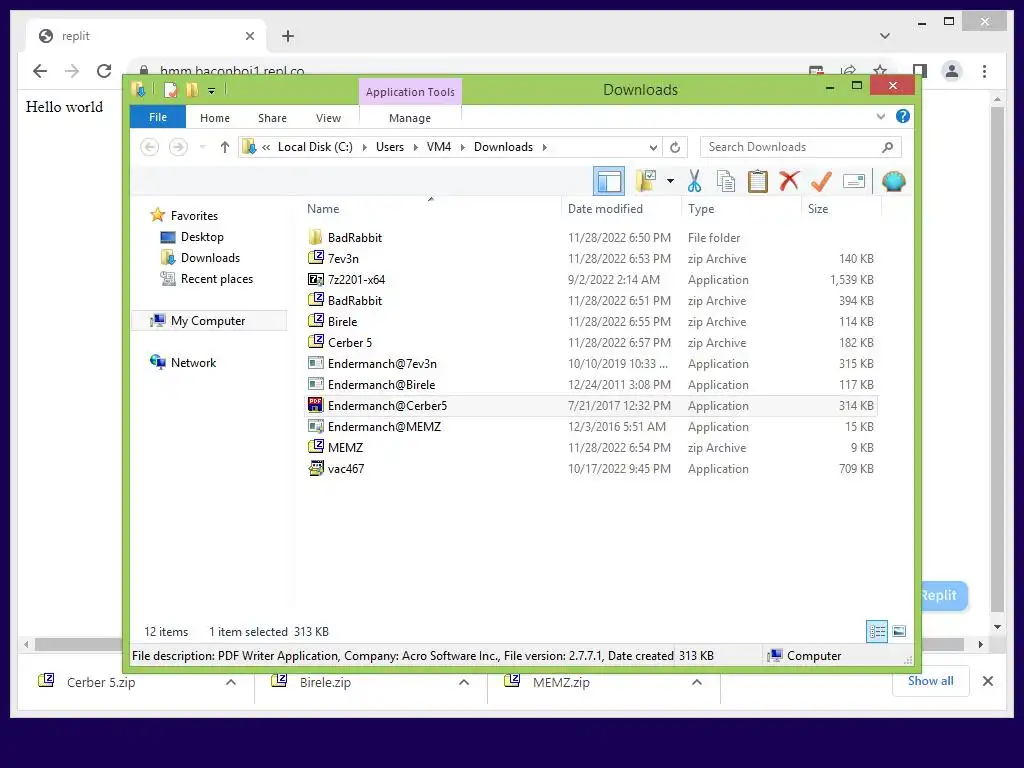This screenshot has width=1024, height=768.
Task: Click the Paste clipboard icon
Action: coord(758,181)
